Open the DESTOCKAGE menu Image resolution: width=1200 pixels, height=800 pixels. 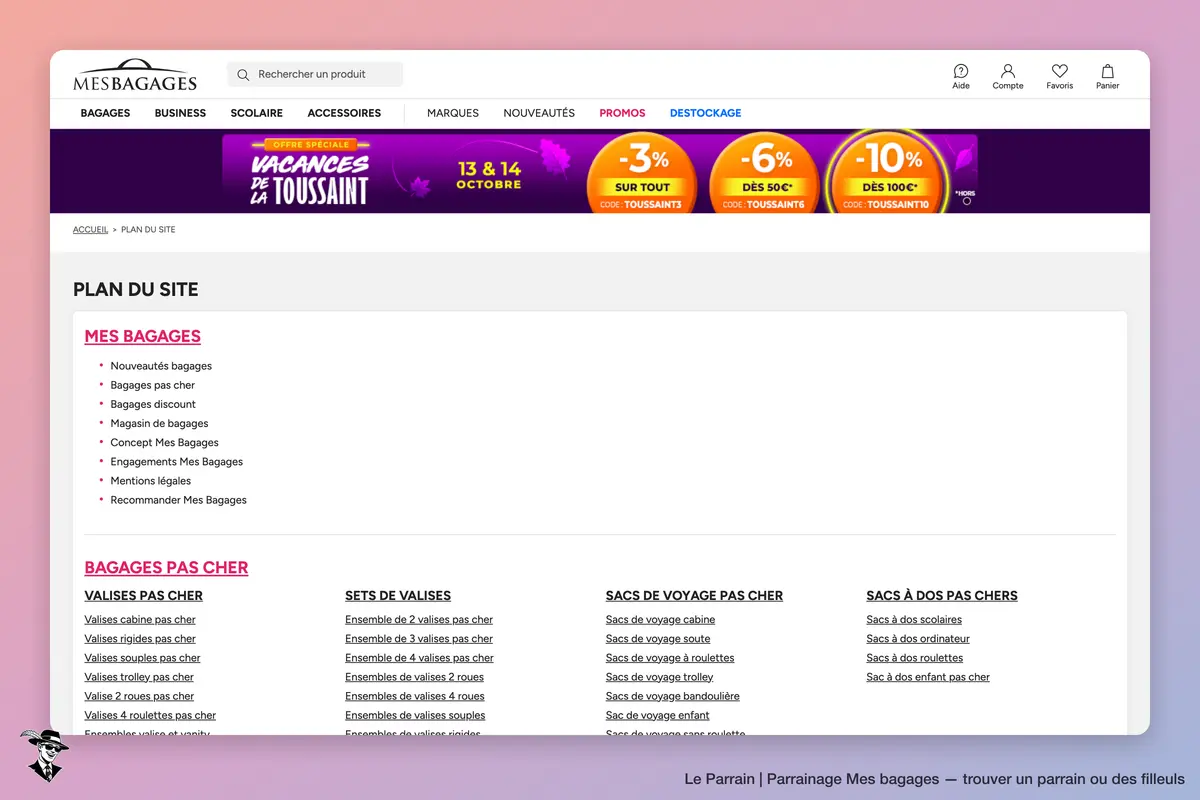click(x=706, y=113)
